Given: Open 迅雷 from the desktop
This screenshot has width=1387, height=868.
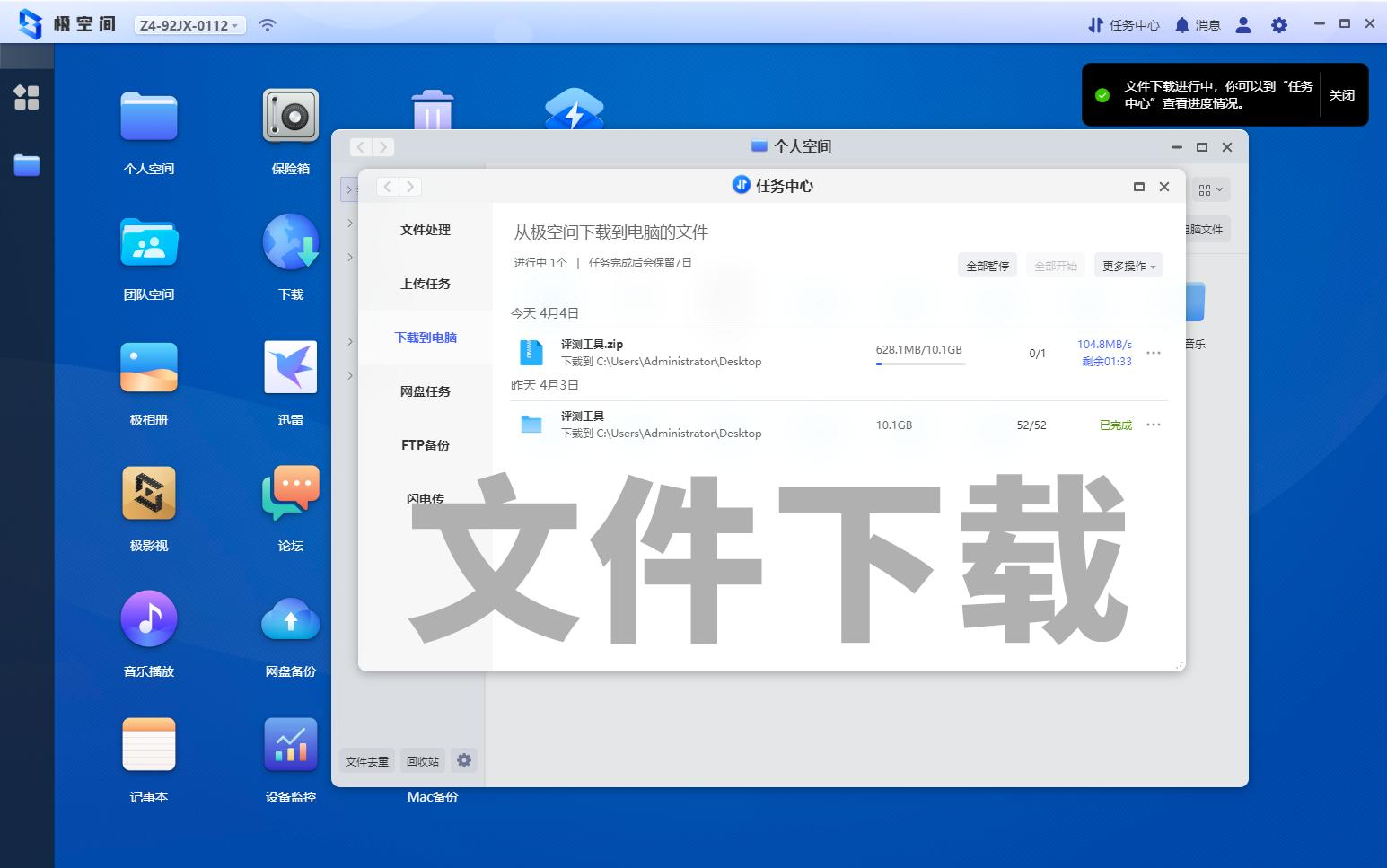Looking at the screenshot, I should click(x=289, y=367).
